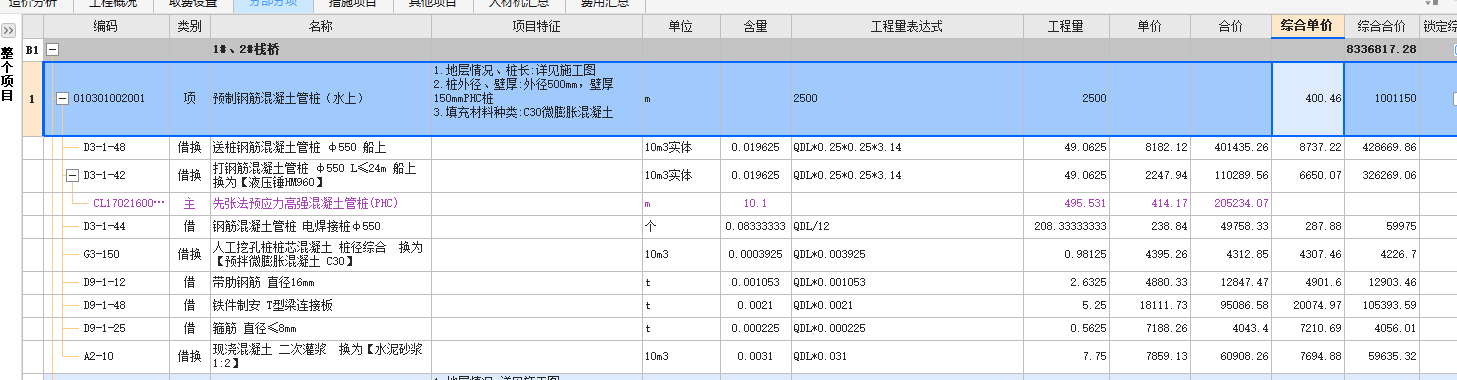The image size is (1457, 380).
Task: Select tree row D3-1-44
Action: coord(106,226)
